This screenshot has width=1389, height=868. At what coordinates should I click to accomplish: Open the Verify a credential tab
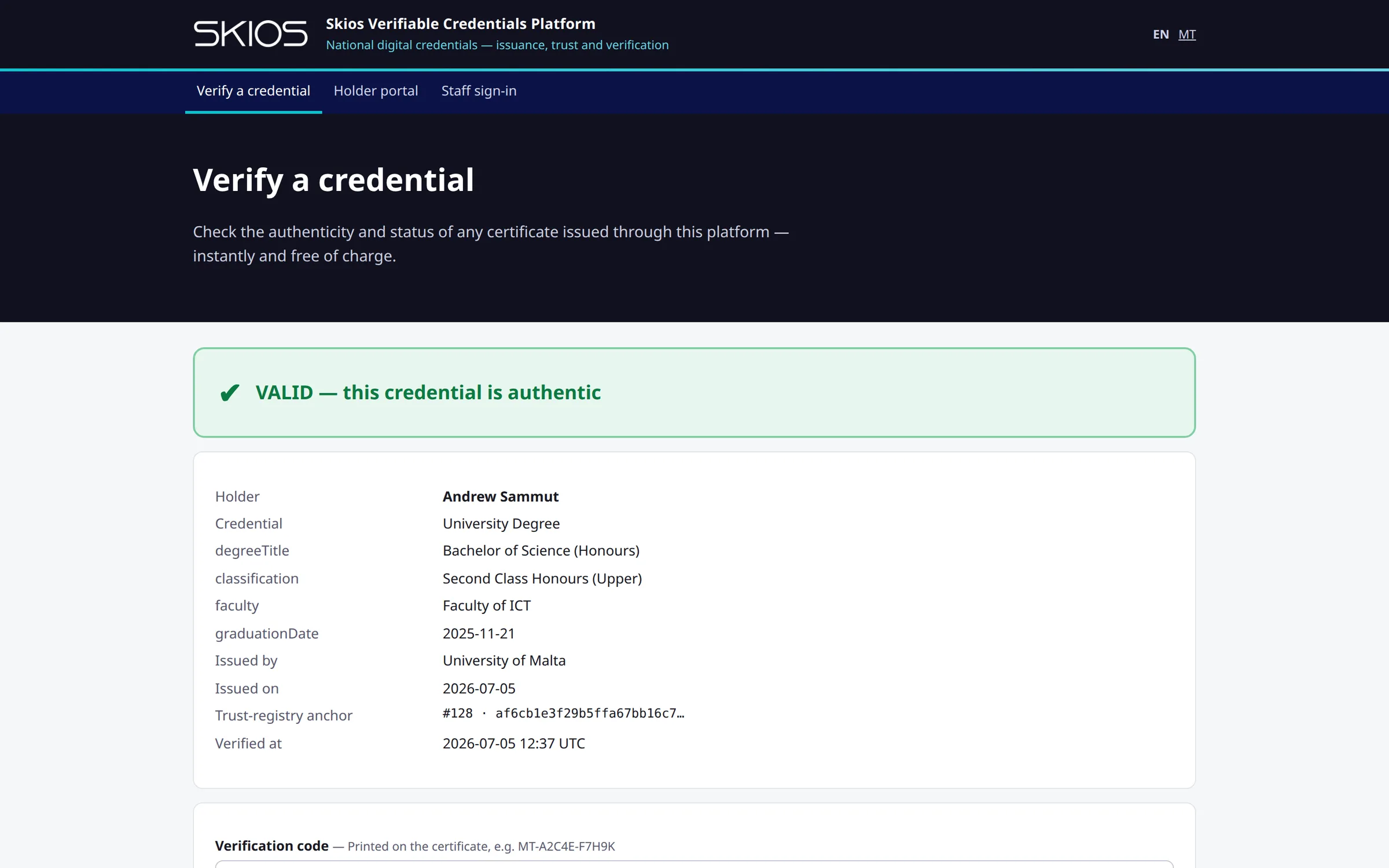[253, 91]
